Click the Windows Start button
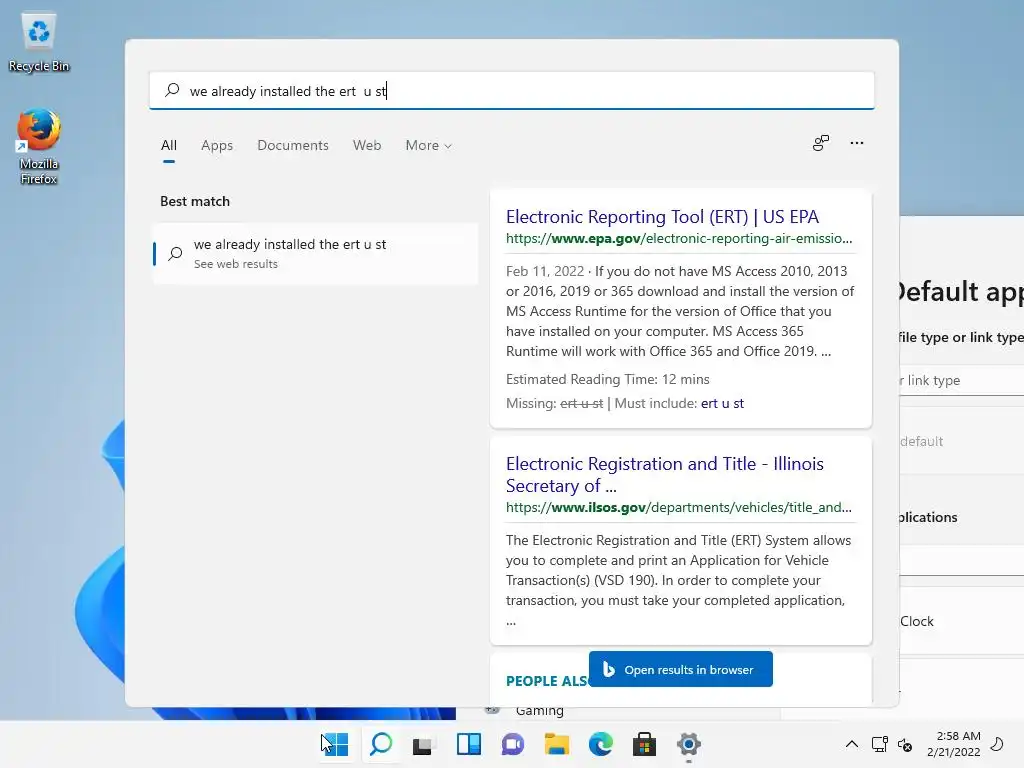 336,744
